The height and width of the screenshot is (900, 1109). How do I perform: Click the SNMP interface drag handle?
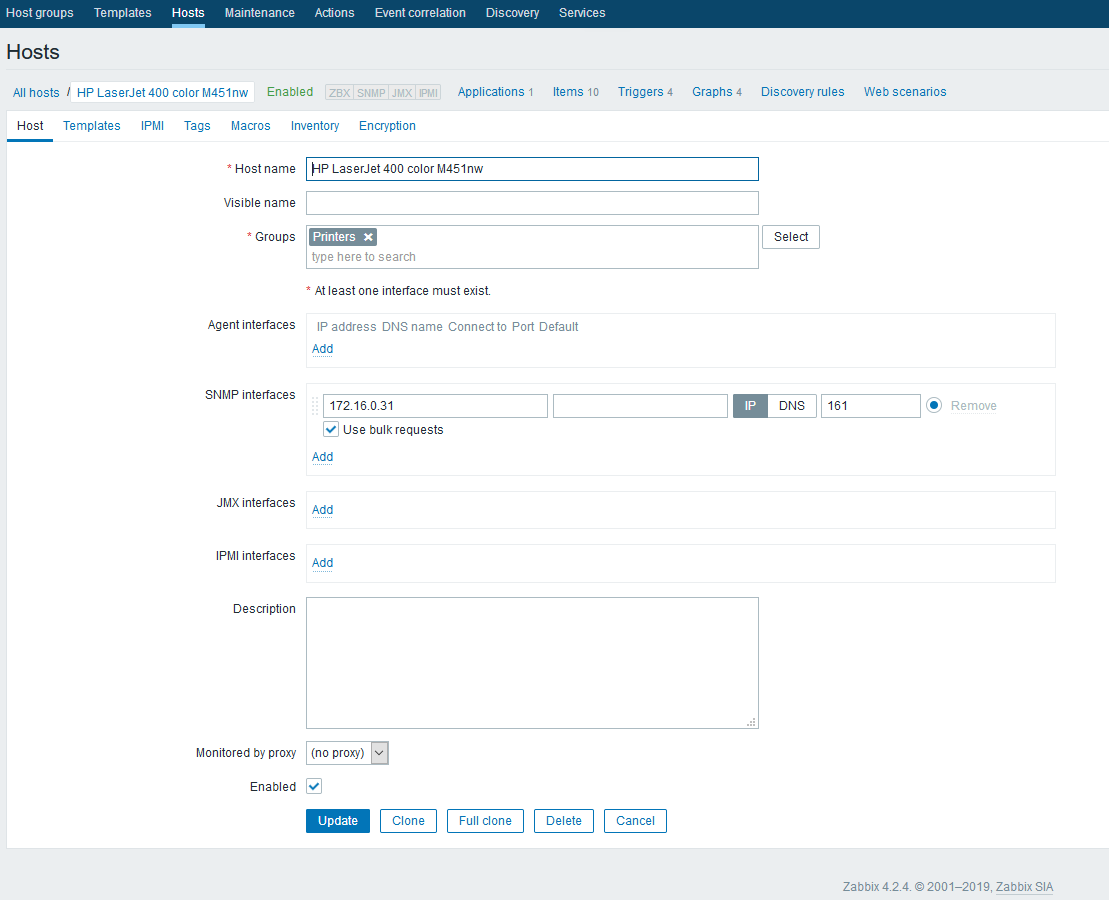[315, 406]
